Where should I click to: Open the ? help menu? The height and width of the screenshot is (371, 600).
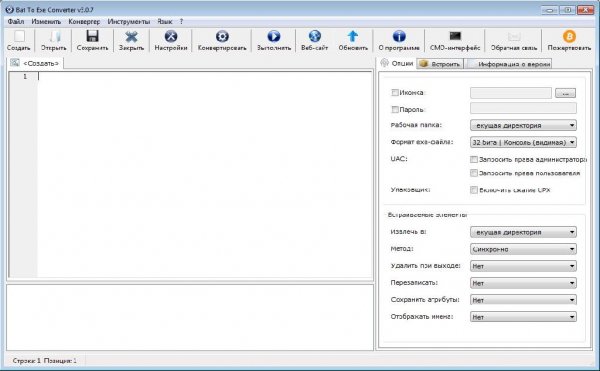(181, 22)
